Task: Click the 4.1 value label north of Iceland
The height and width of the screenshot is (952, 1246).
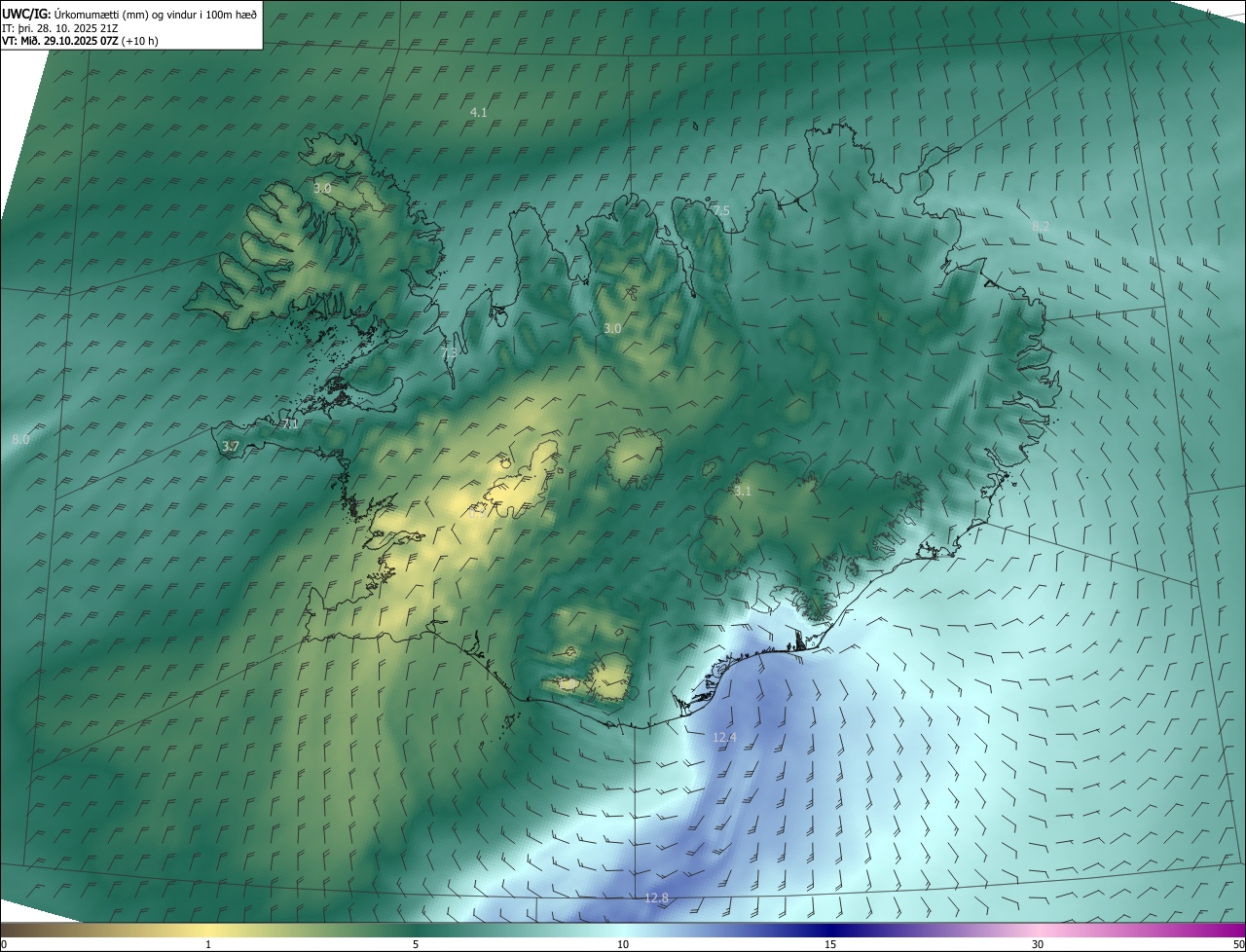Action: coord(479,113)
